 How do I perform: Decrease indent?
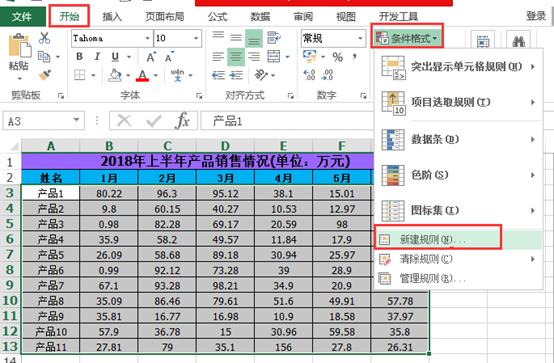tap(218, 75)
